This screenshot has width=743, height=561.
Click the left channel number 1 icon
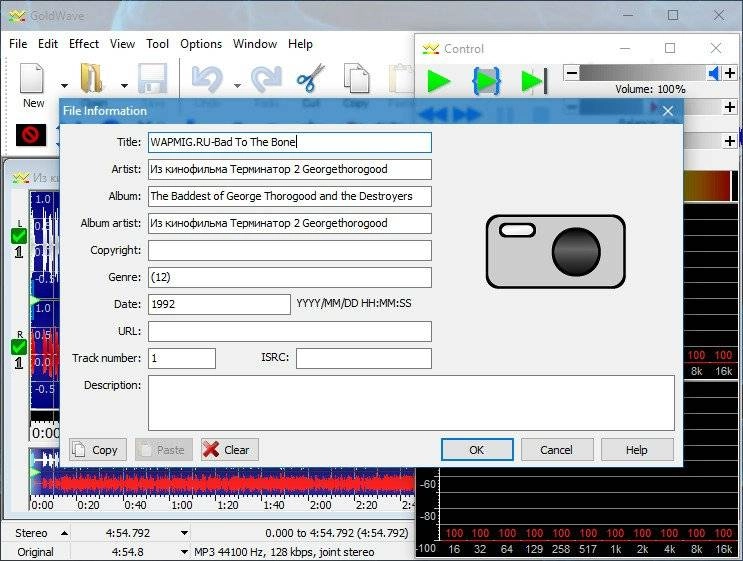pyautogui.click(x=19, y=252)
